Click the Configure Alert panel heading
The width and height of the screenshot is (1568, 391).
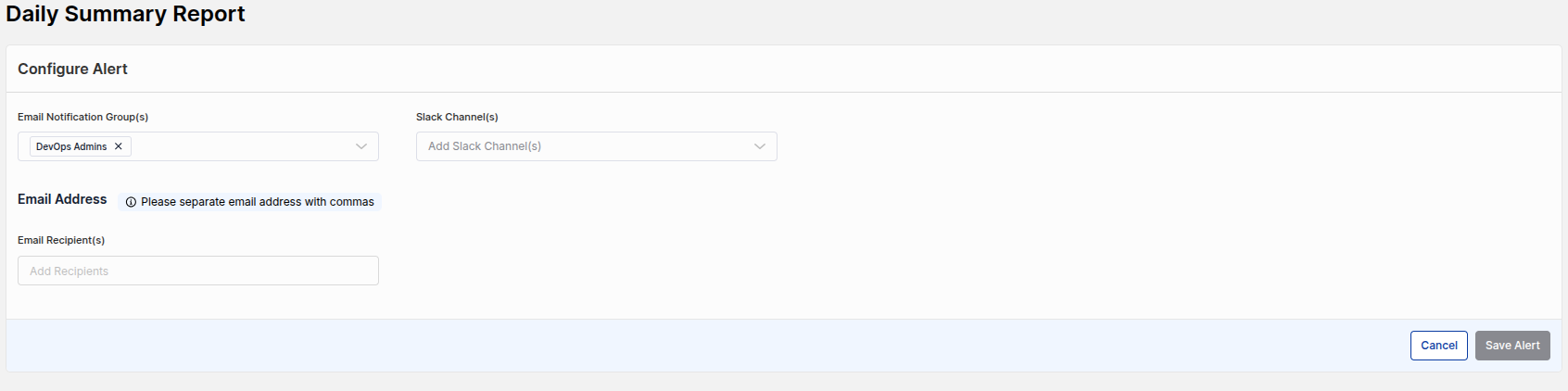pos(72,69)
